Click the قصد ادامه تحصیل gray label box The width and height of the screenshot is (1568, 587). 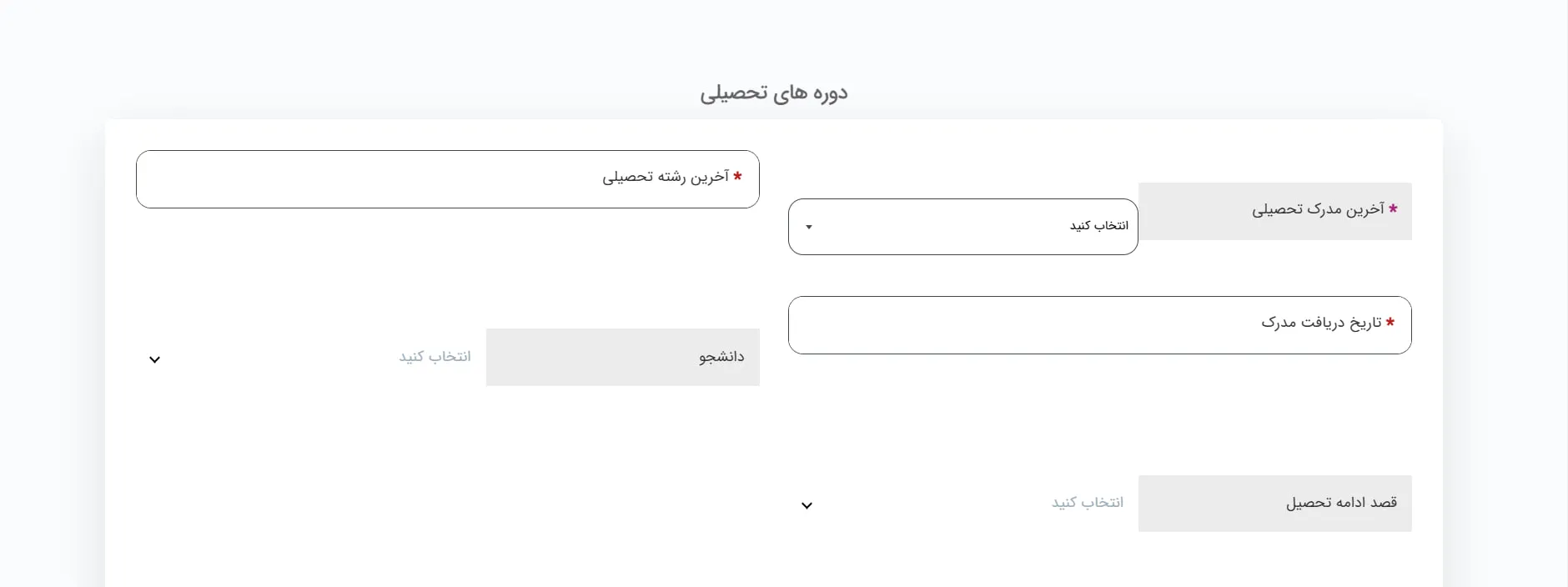pyautogui.click(x=1274, y=504)
